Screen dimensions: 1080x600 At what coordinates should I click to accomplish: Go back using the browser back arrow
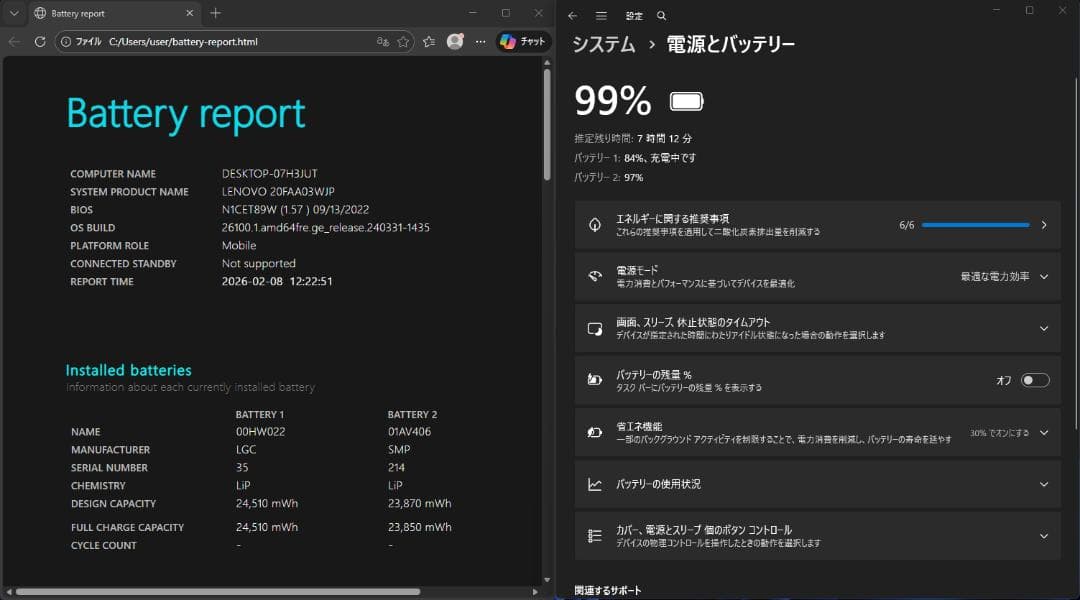pyautogui.click(x=13, y=42)
